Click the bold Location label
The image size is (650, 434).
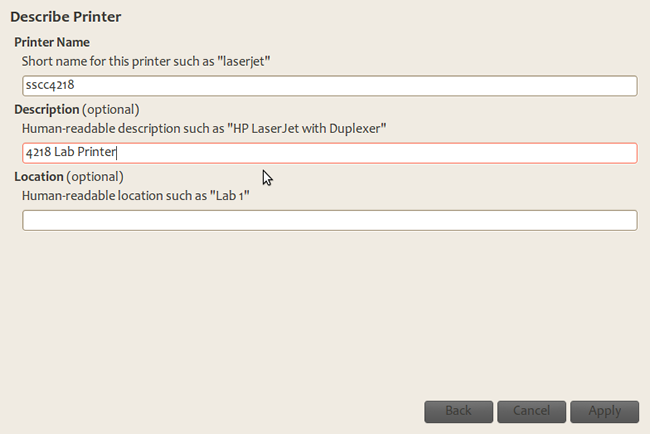39,176
